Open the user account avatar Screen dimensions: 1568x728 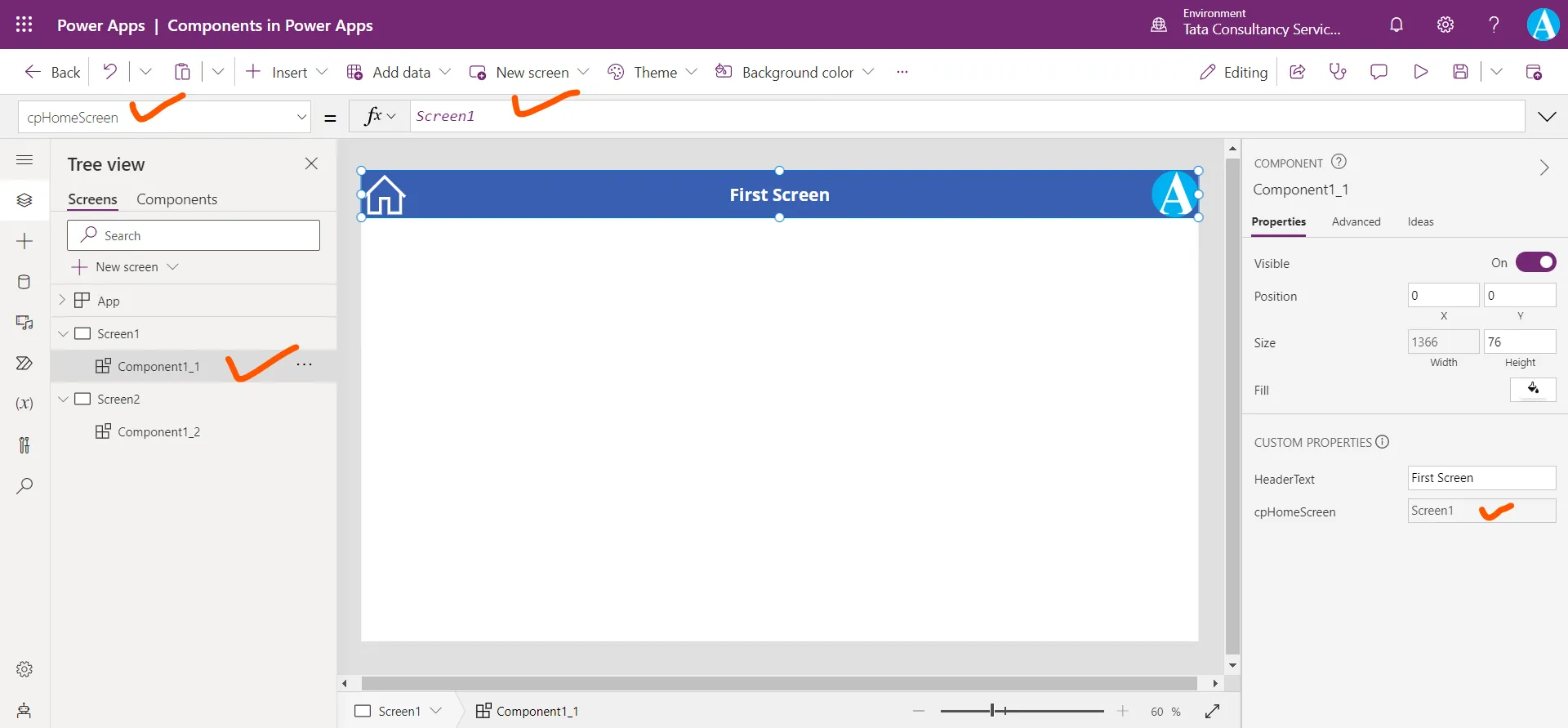tap(1543, 25)
